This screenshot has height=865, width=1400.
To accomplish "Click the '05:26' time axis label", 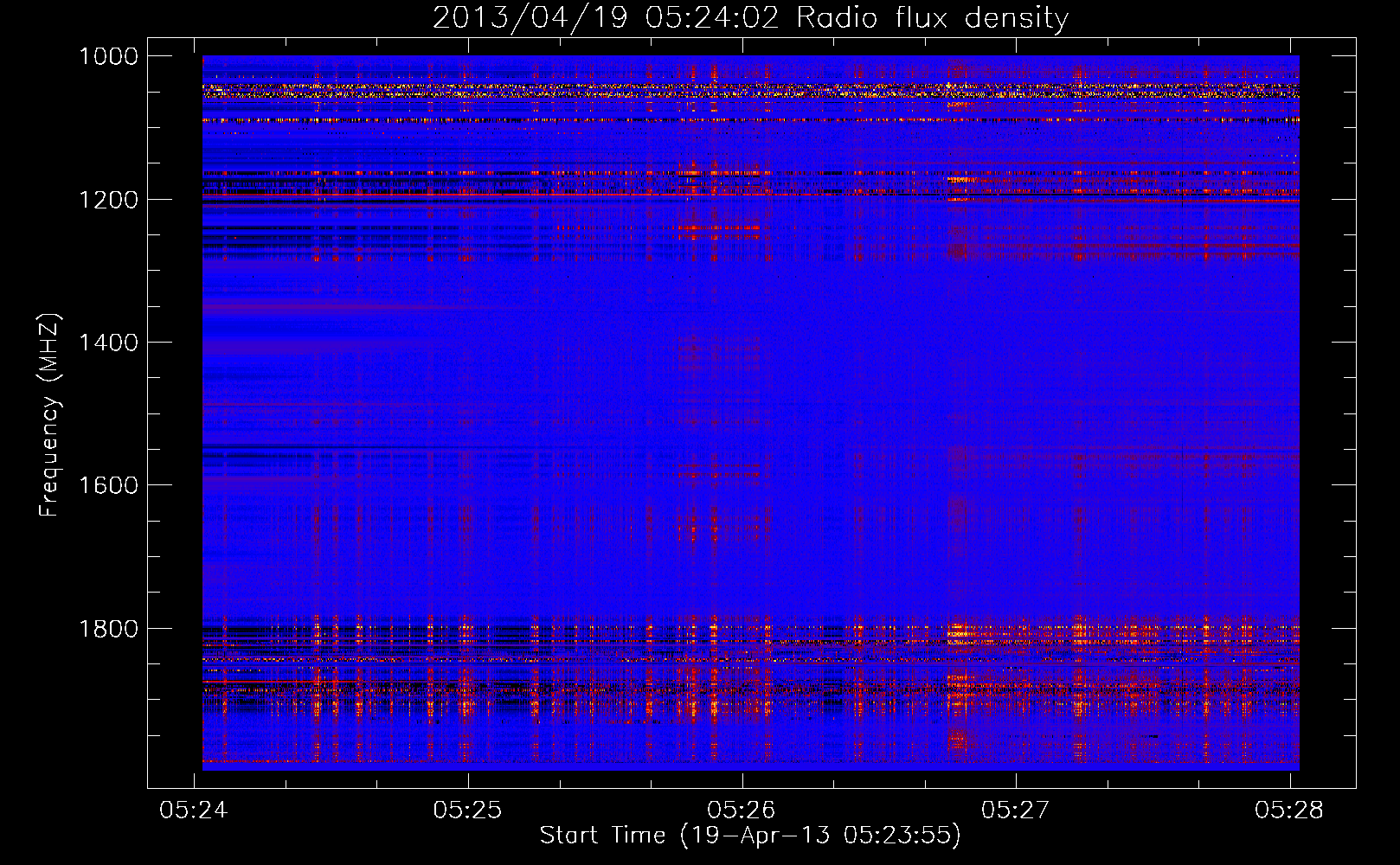I will click(x=742, y=810).
